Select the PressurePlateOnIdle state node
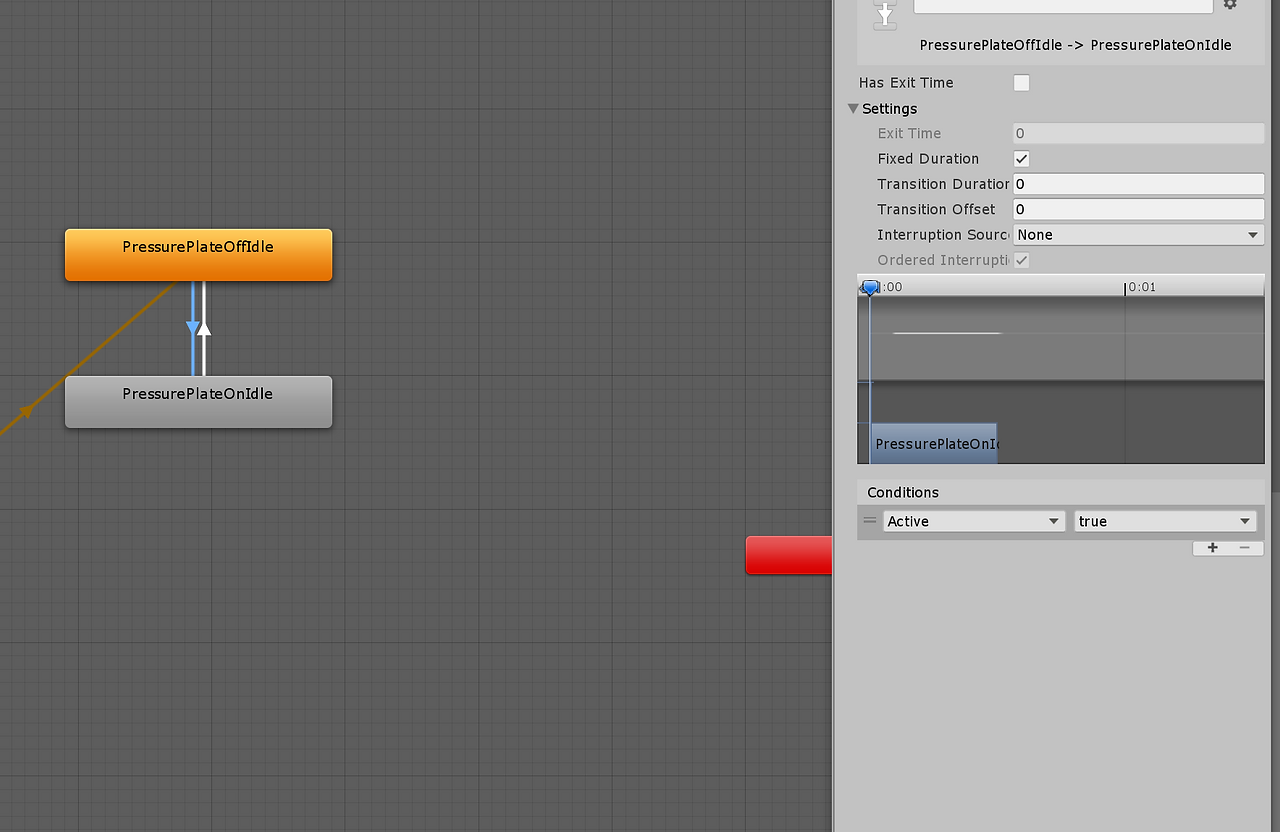The width and height of the screenshot is (1280, 832). 198,402
